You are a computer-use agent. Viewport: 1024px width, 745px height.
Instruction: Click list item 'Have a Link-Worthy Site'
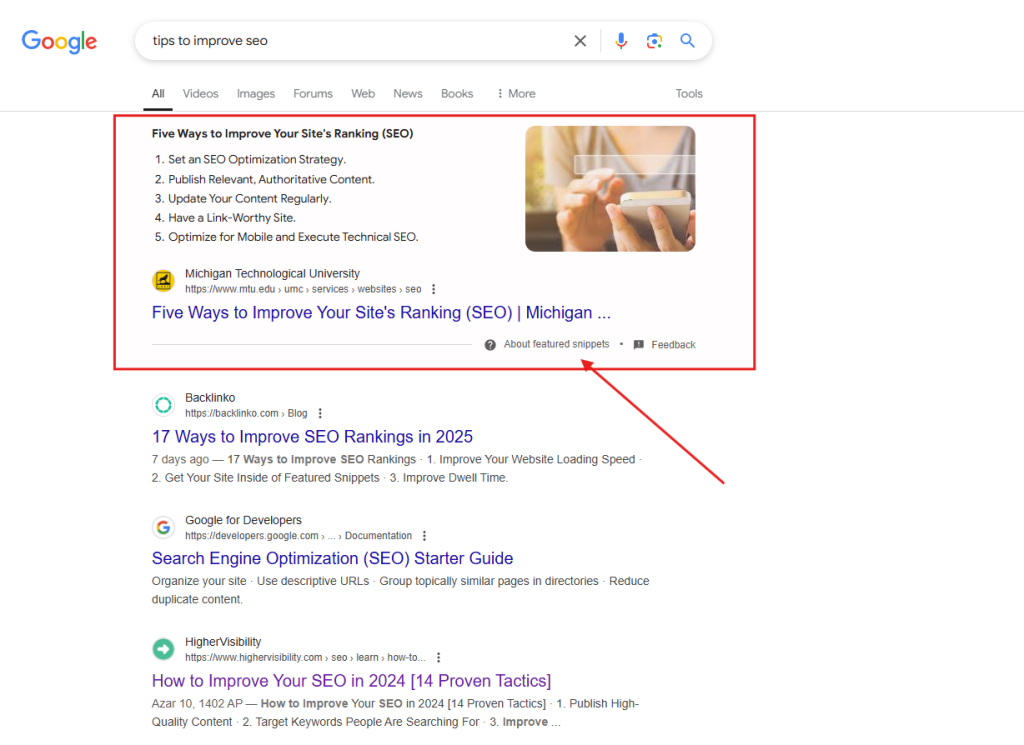click(x=232, y=218)
